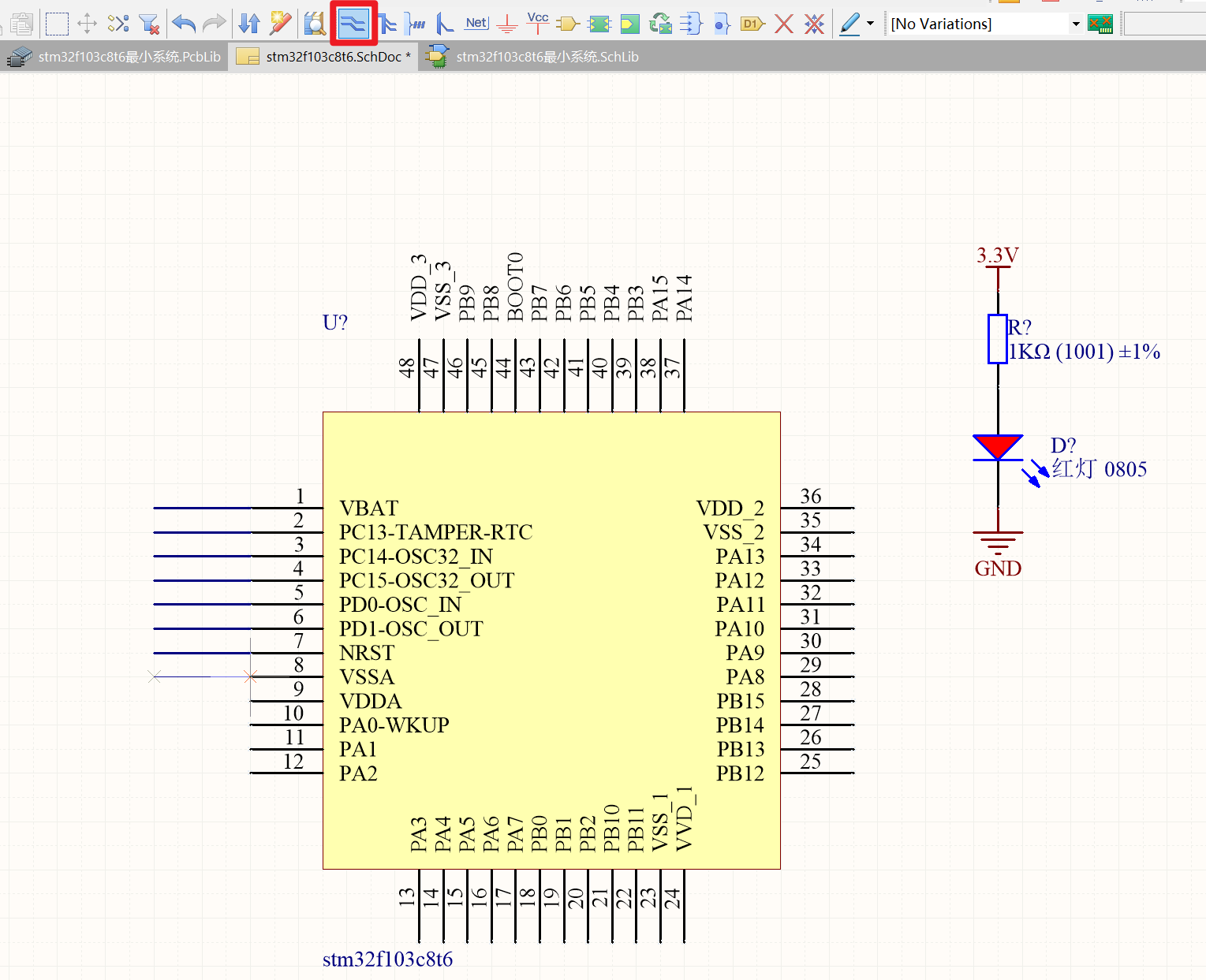Select the R? resistor designator
Image resolution: width=1206 pixels, height=980 pixels.
[1020, 327]
